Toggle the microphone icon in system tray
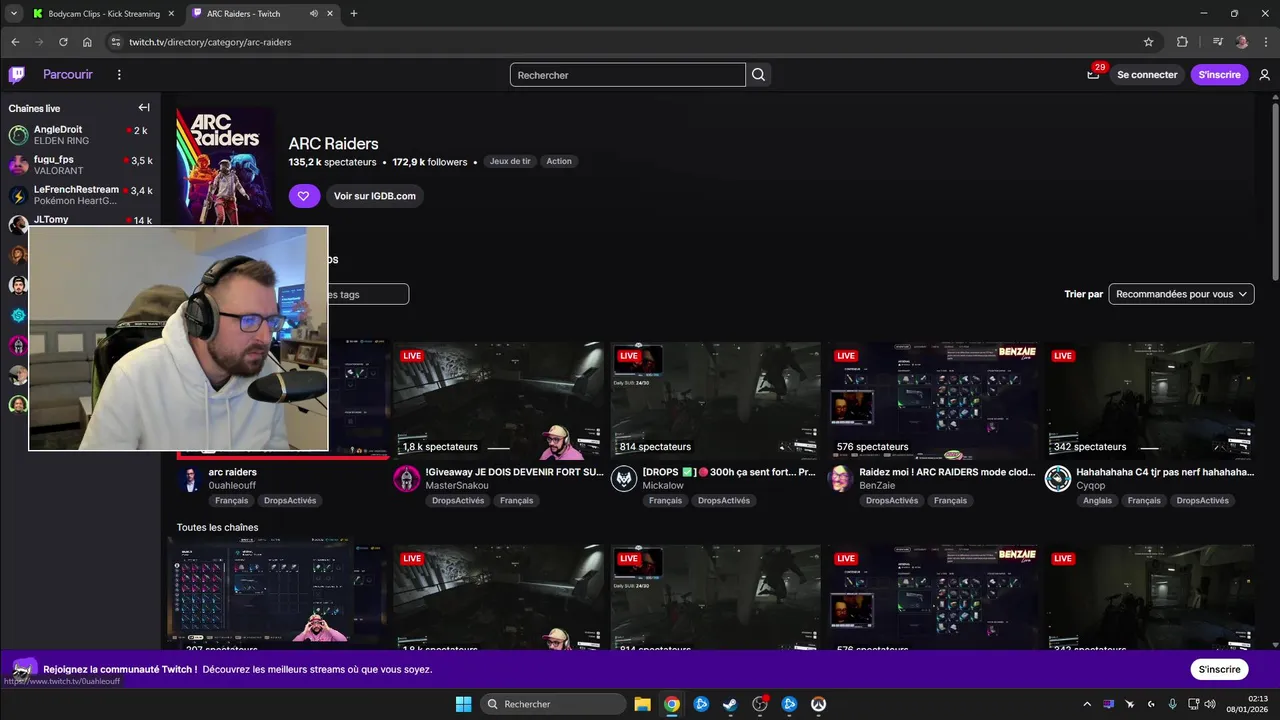Image resolution: width=1280 pixels, height=720 pixels. (1173, 704)
